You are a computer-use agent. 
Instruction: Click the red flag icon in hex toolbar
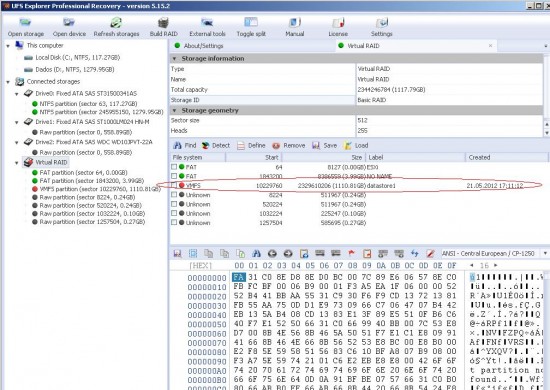pyautogui.click(x=351, y=253)
